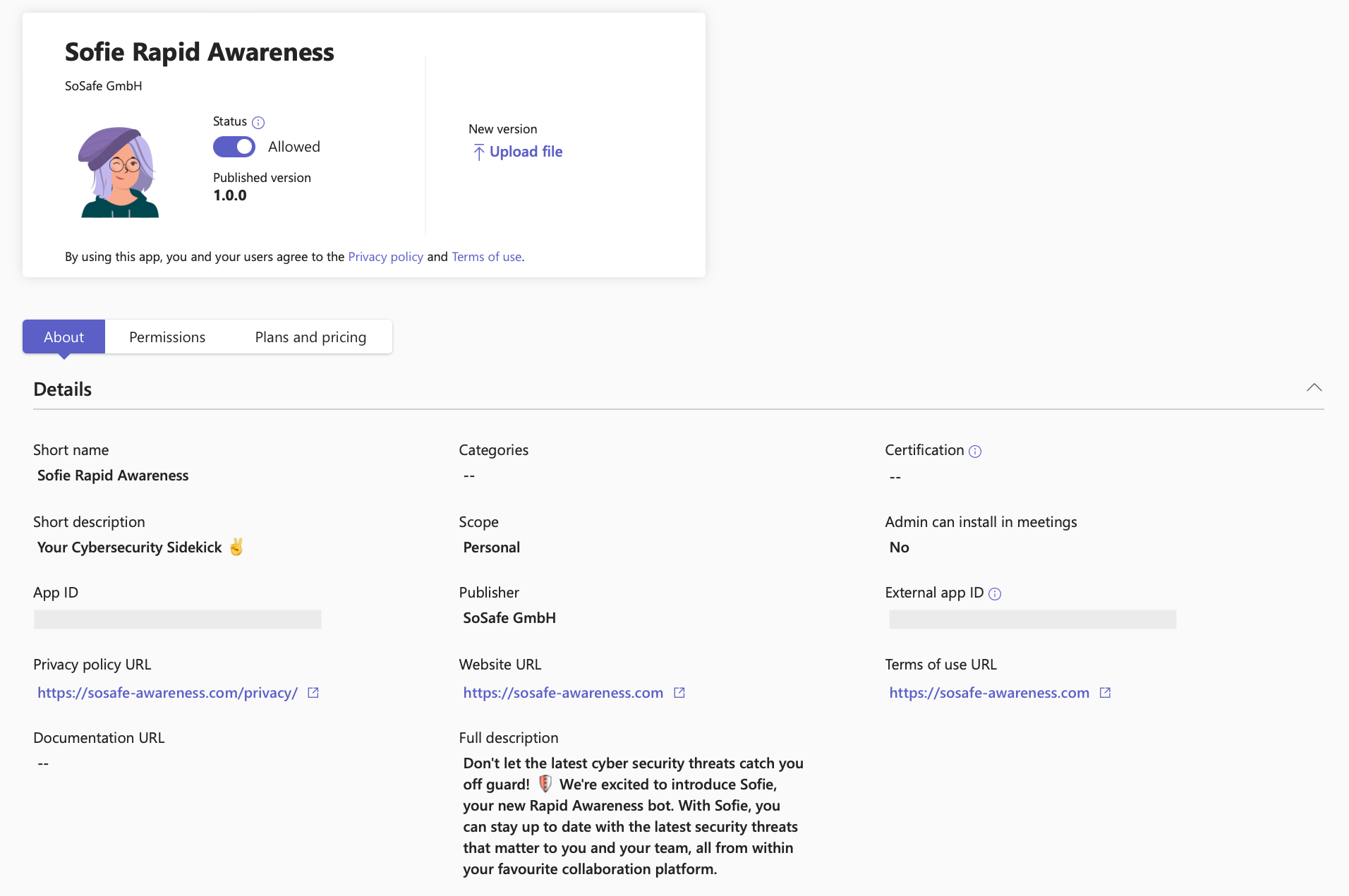Click the Terms of use URL link

click(988, 693)
